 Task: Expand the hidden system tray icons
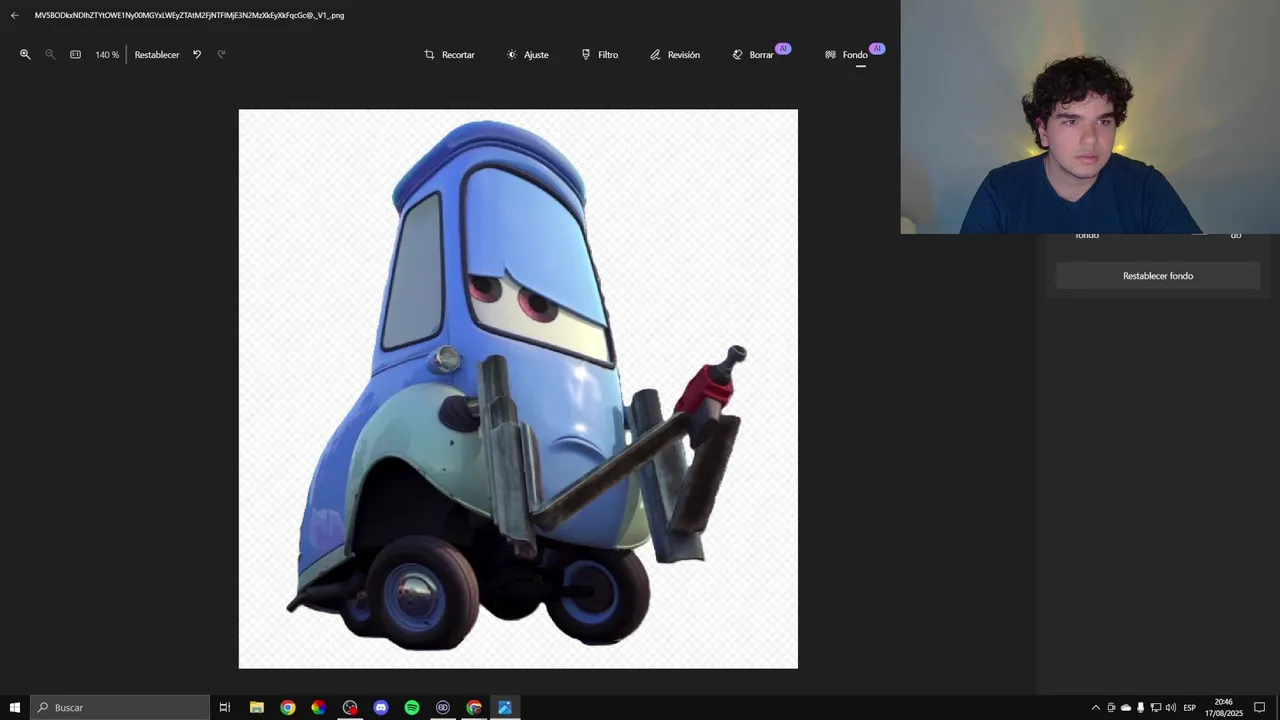1095,707
